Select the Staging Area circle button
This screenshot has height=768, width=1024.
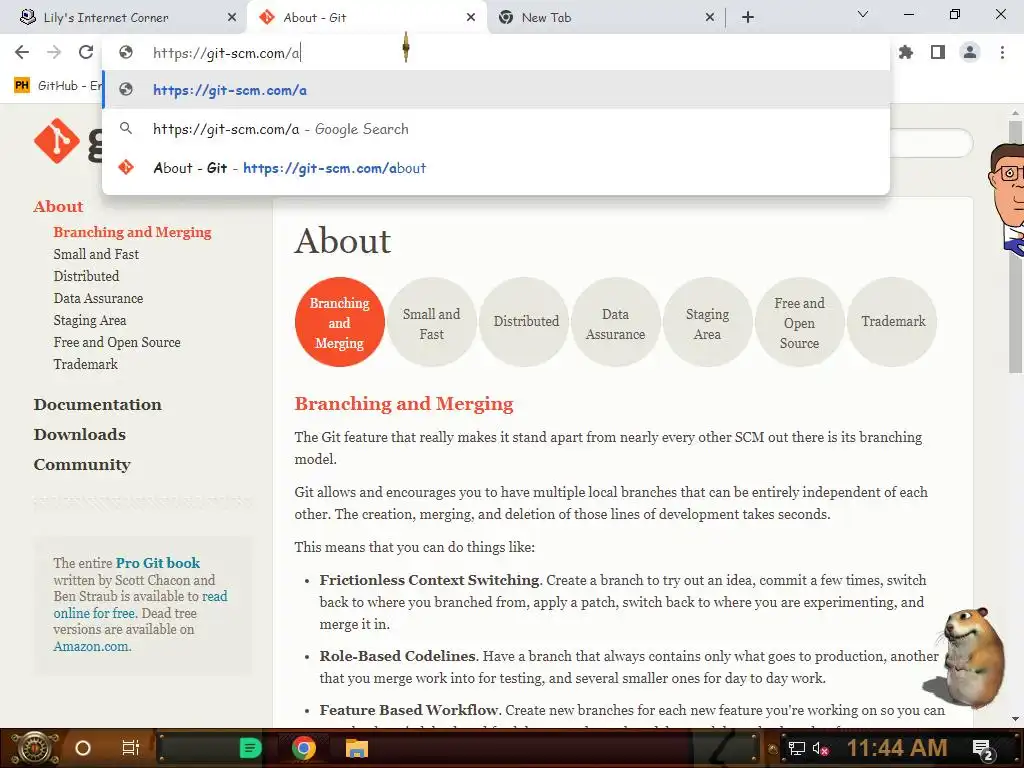click(707, 322)
